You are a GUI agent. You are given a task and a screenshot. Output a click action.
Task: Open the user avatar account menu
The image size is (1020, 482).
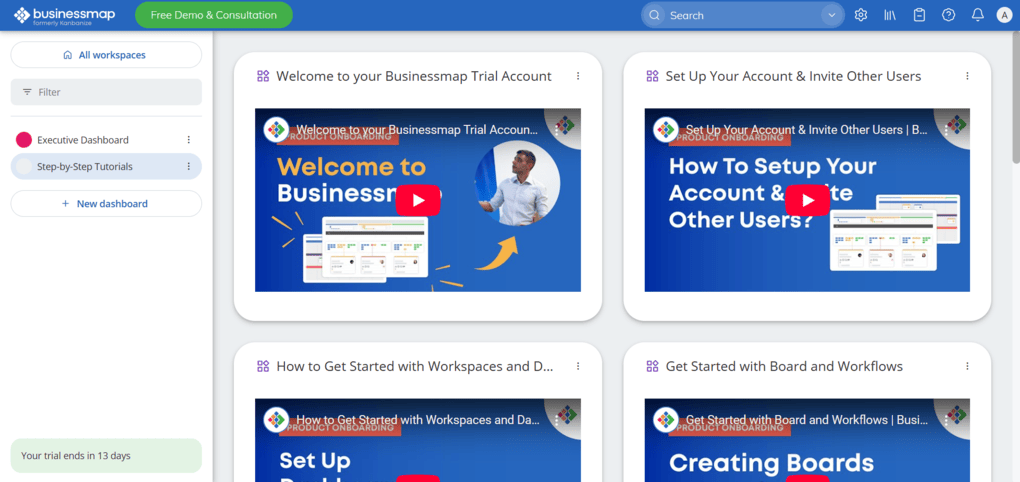coord(1004,15)
